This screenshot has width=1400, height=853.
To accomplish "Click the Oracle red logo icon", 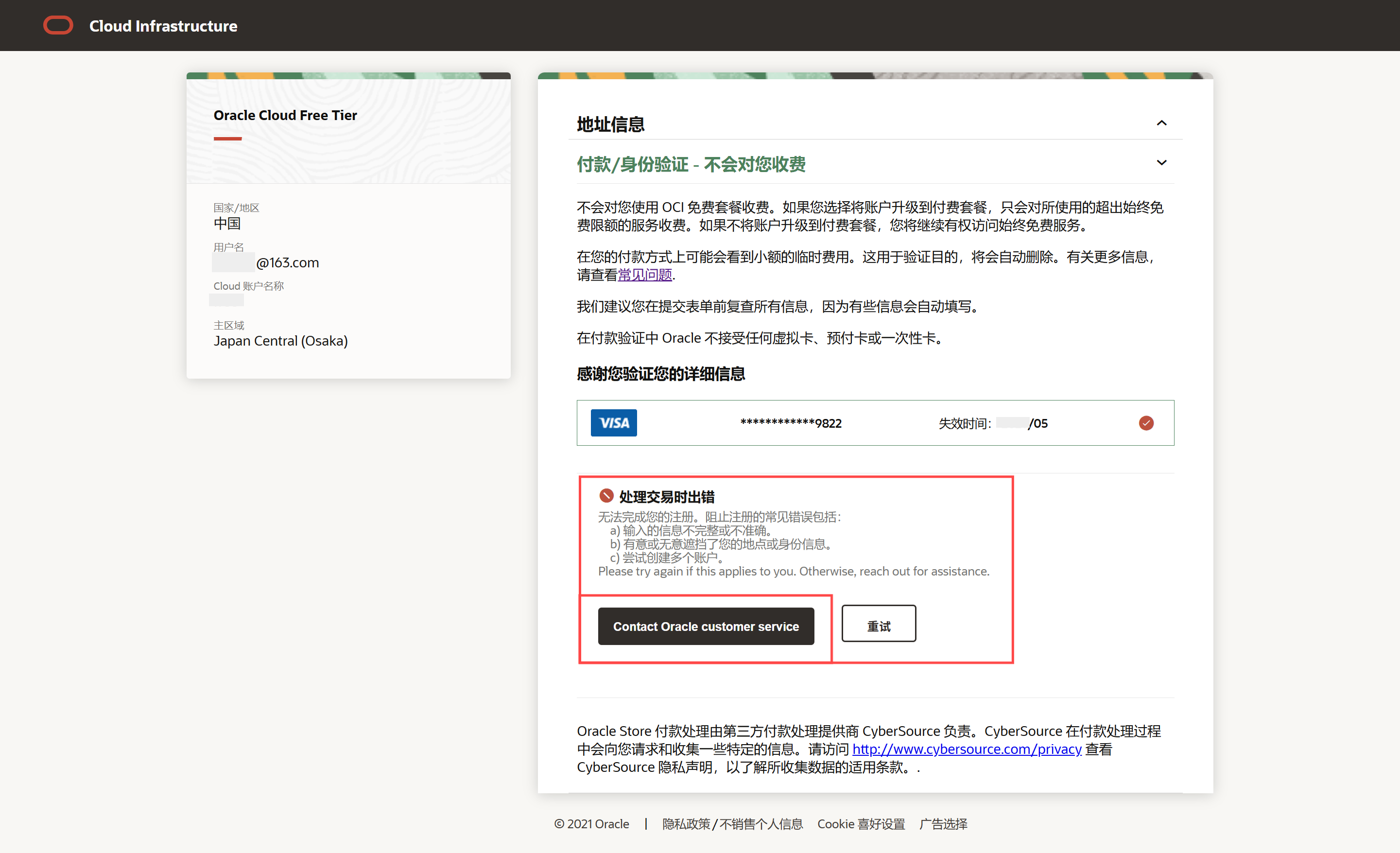I will click(x=58, y=26).
